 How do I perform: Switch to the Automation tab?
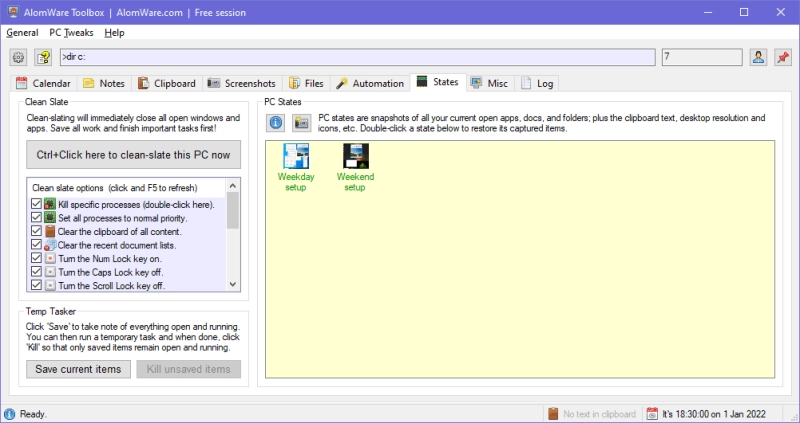click(x=370, y=83)
